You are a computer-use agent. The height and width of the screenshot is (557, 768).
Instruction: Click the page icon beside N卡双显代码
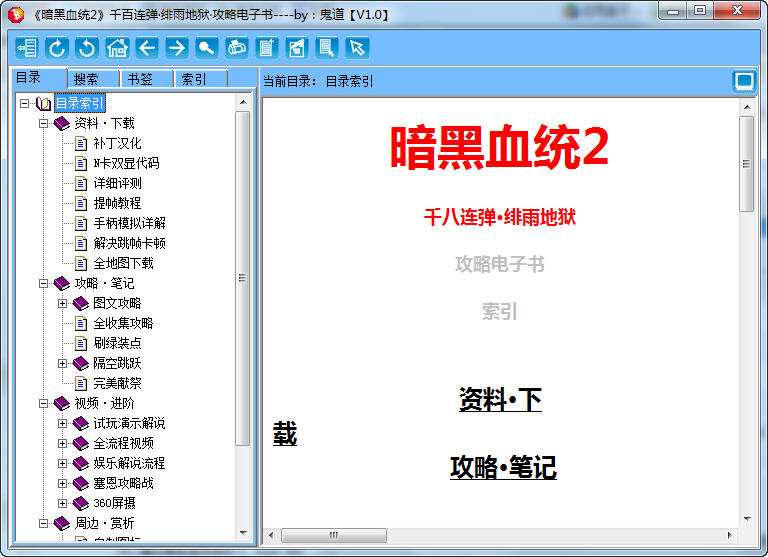point(81,164)
